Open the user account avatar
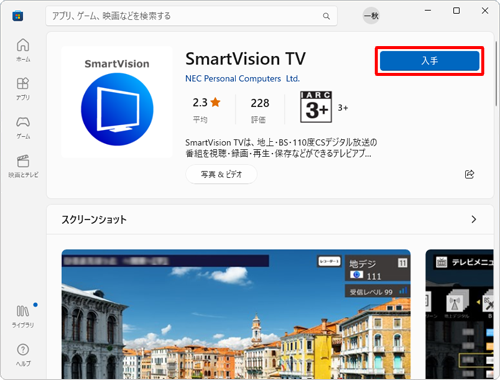The width and height of the screenshot is (500, 380). click(x=371, y=16)
